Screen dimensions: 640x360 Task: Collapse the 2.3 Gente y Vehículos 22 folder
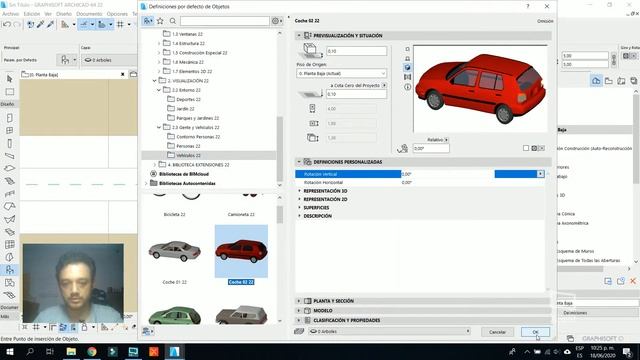159,127
